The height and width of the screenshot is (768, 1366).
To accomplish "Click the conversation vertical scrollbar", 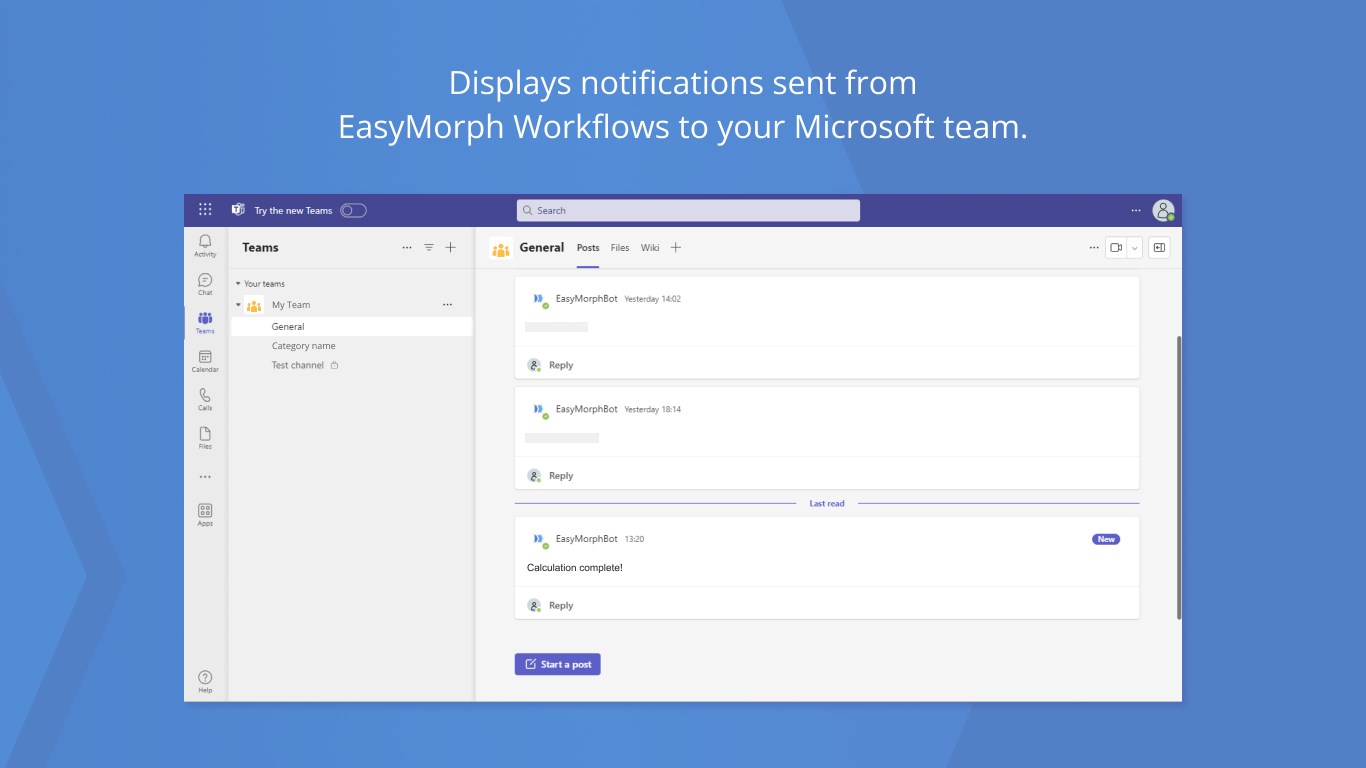I will 1179,477.
